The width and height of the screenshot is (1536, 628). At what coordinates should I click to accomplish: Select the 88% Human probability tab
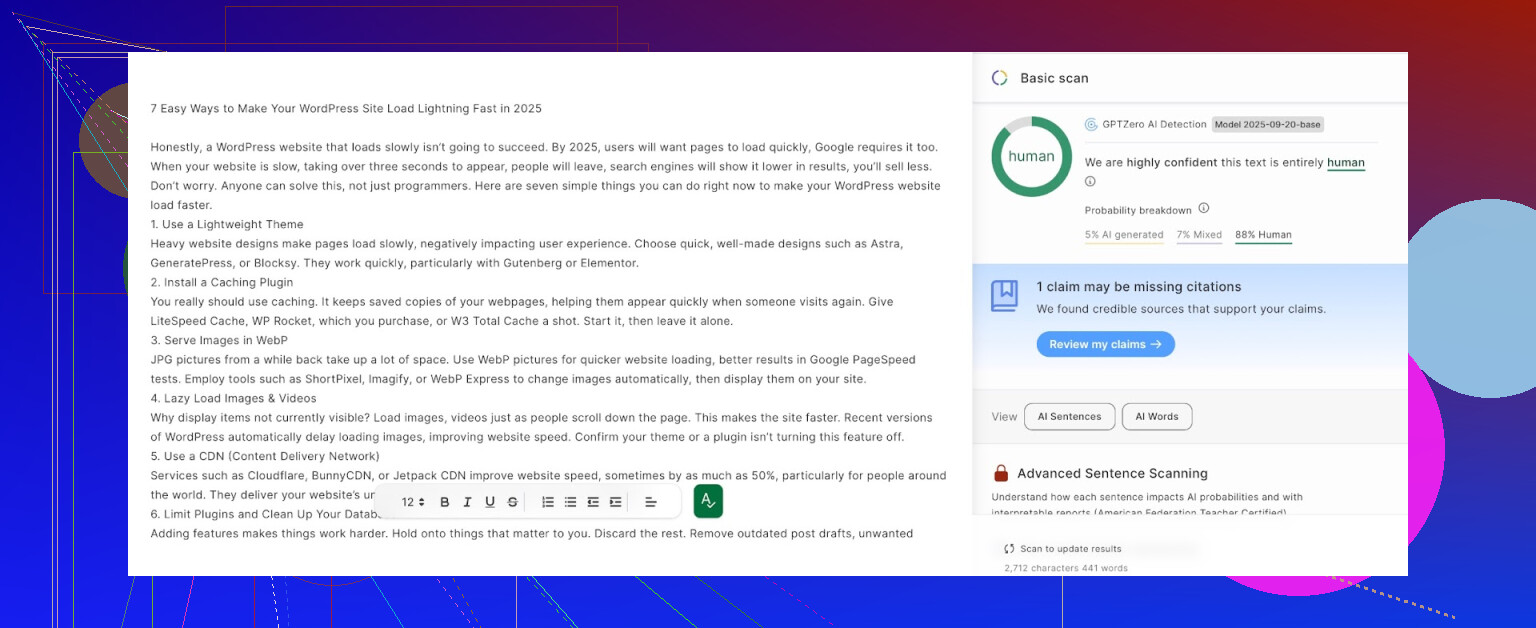click(x=1263, y=235)
